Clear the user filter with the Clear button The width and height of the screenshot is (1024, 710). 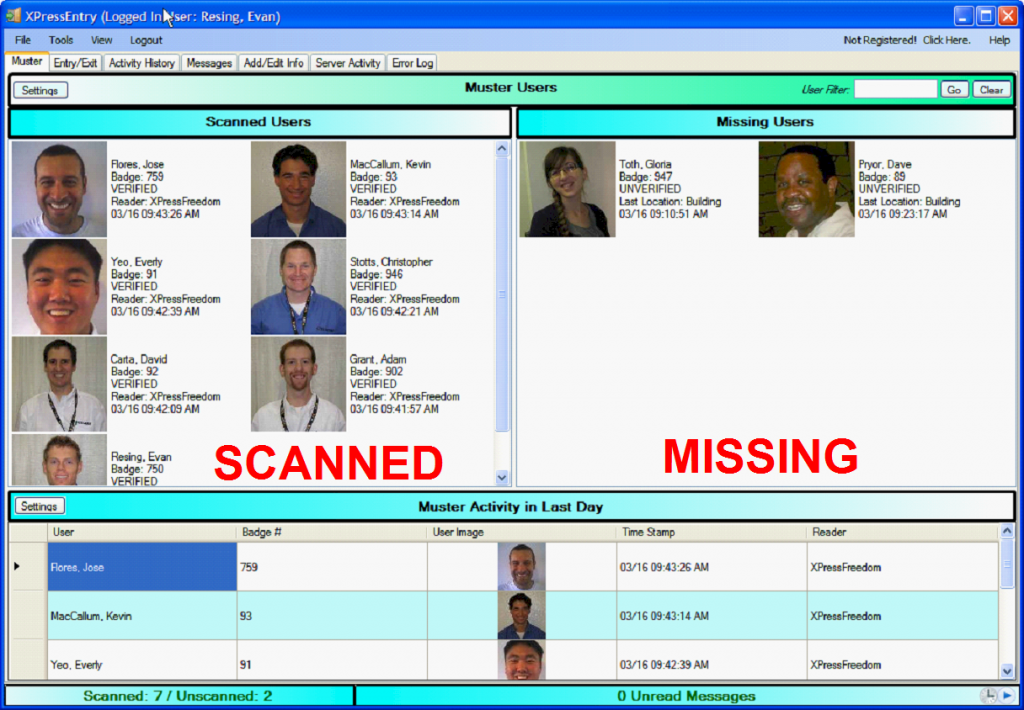click(x=991, y=89)
